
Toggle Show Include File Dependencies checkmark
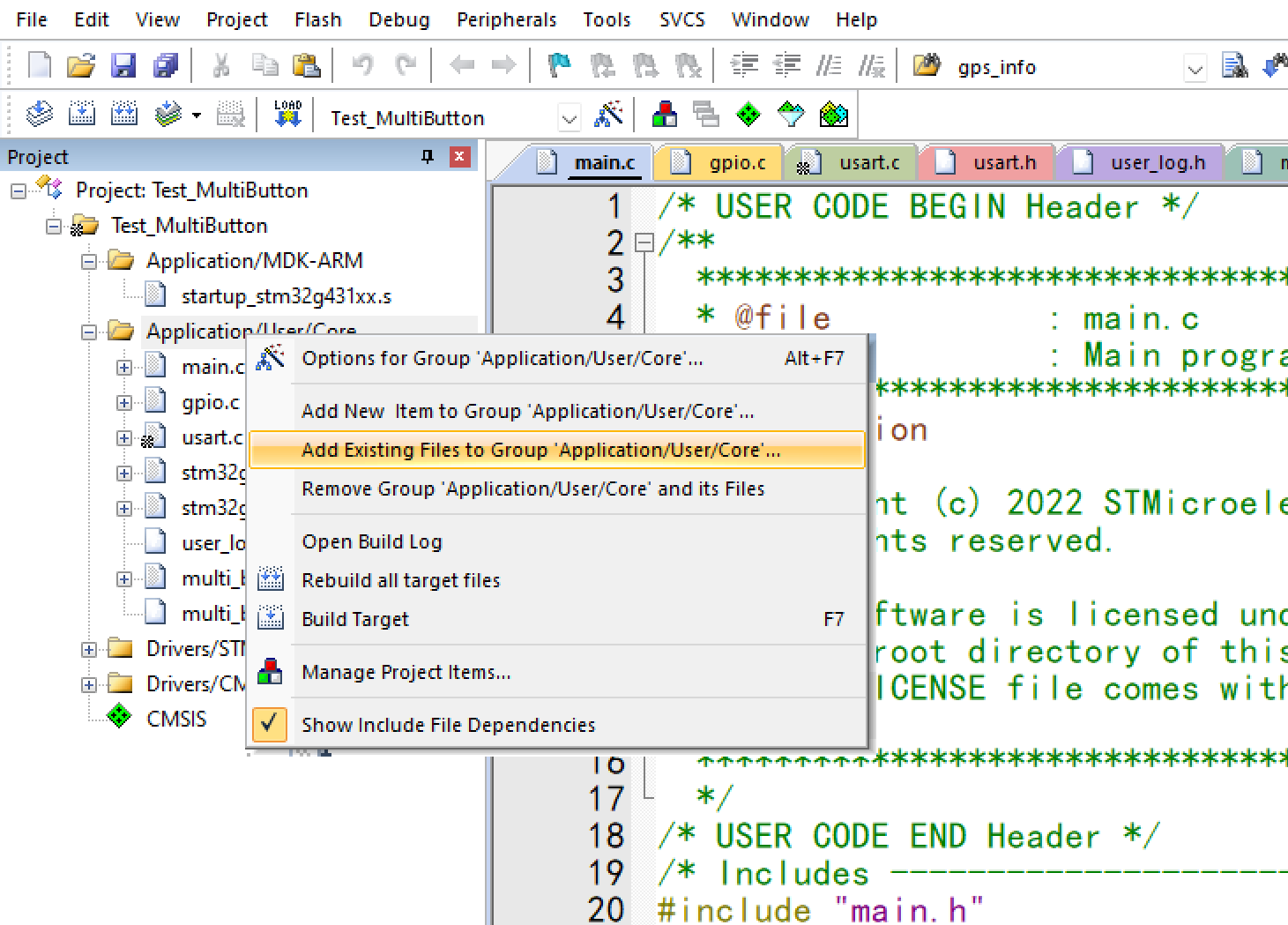[x=270, y=724]
